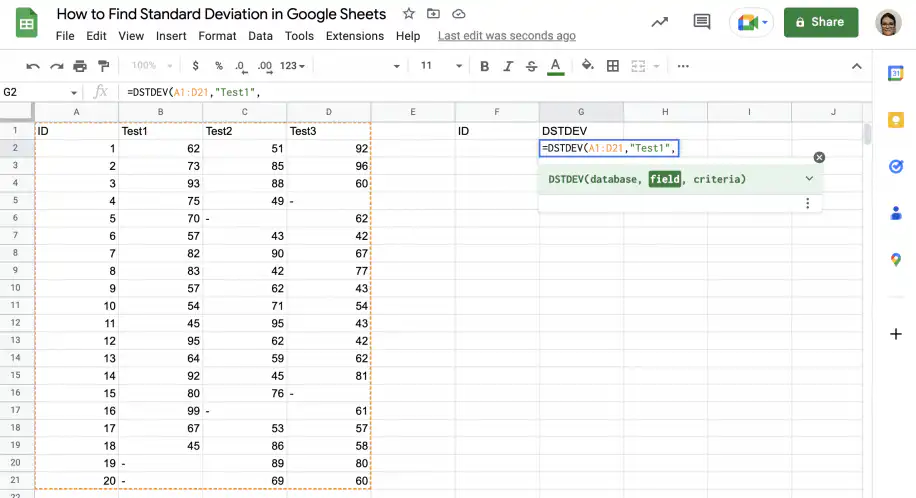Open the Extensions menu
The height and width of the screenshot is (498, 916).
click(x=355, y=36)
